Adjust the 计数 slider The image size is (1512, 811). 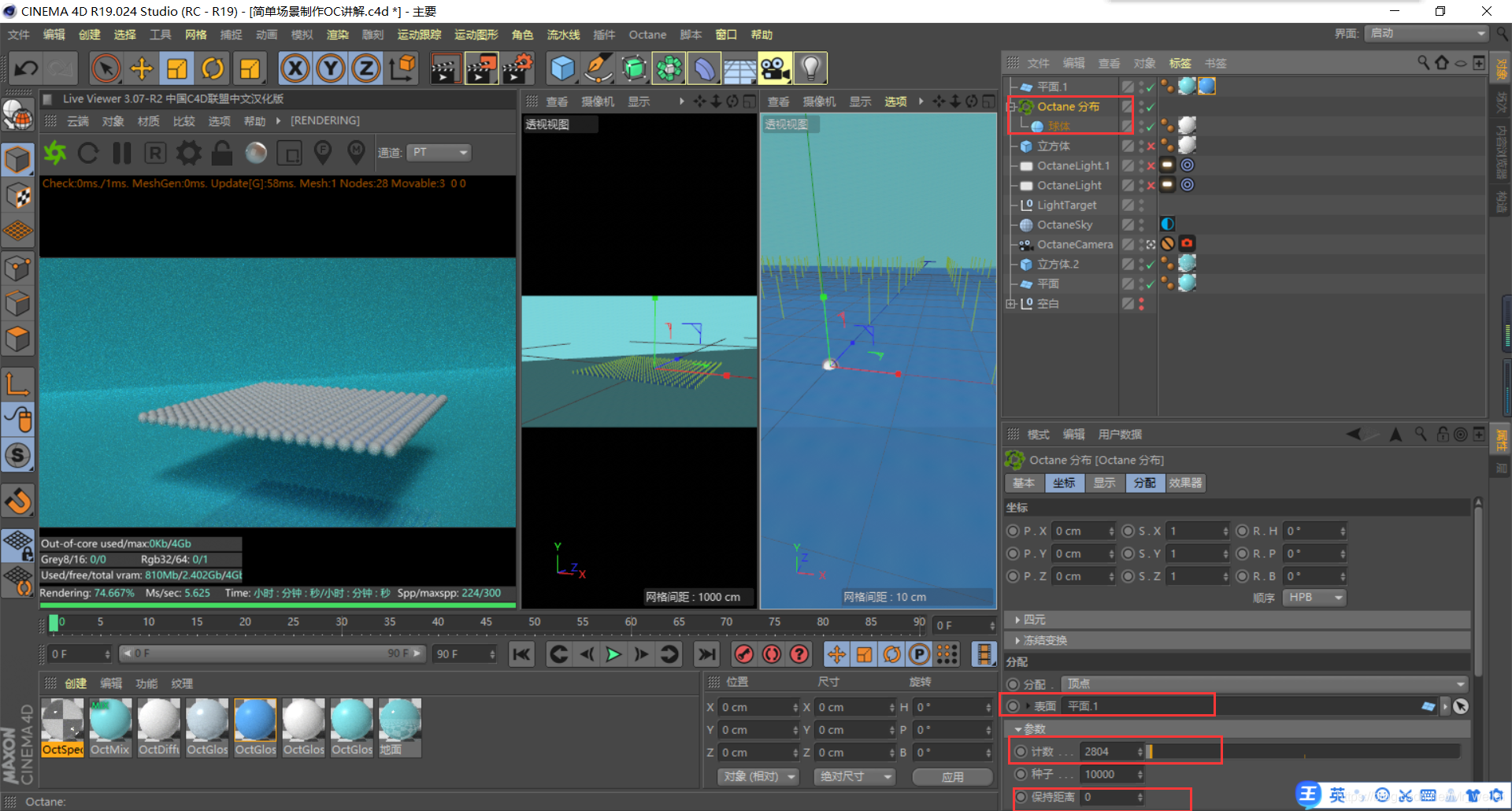1303,752
